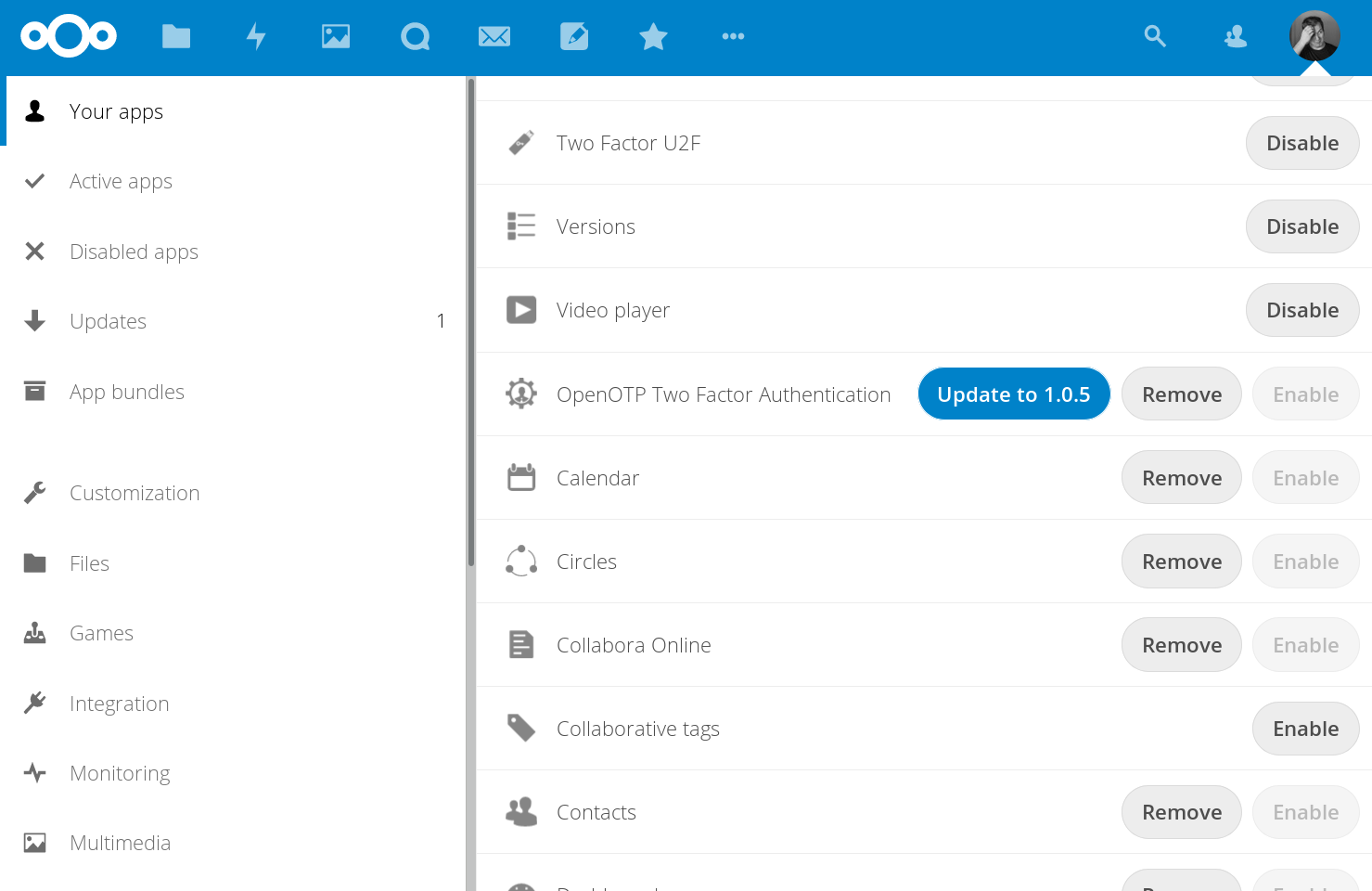Select Active apps category
The height and width of the screenshot is (891, 1372).
point(232,182)
